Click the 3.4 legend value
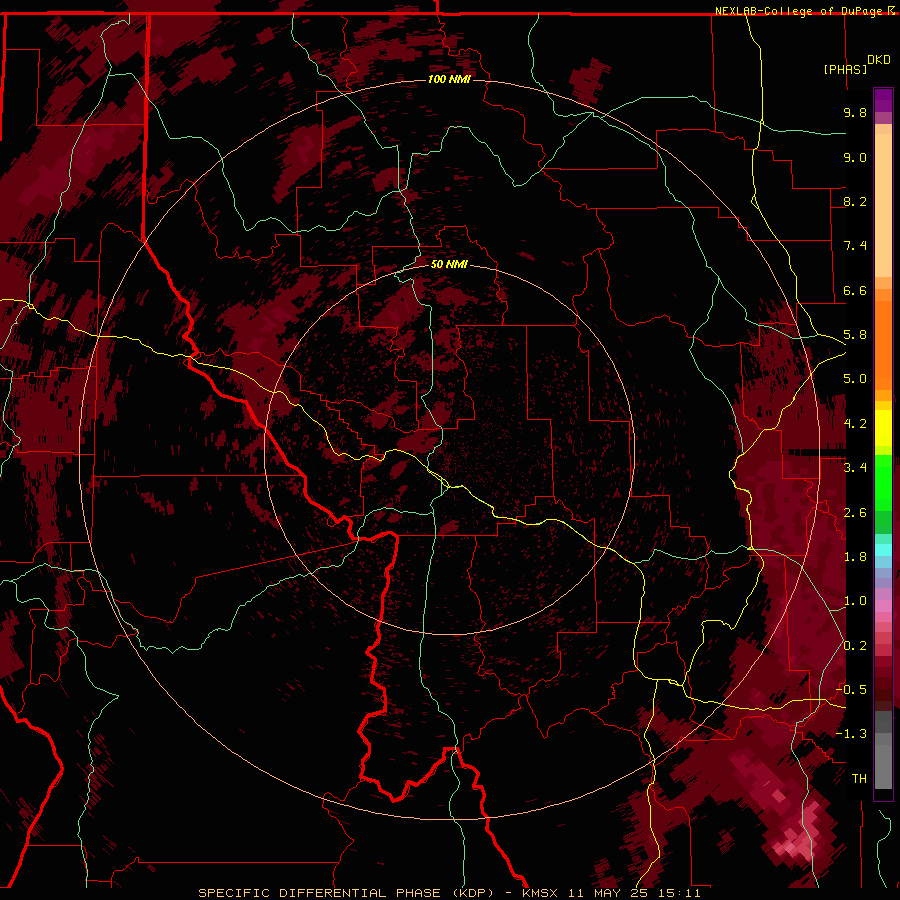 click(855, 468)
